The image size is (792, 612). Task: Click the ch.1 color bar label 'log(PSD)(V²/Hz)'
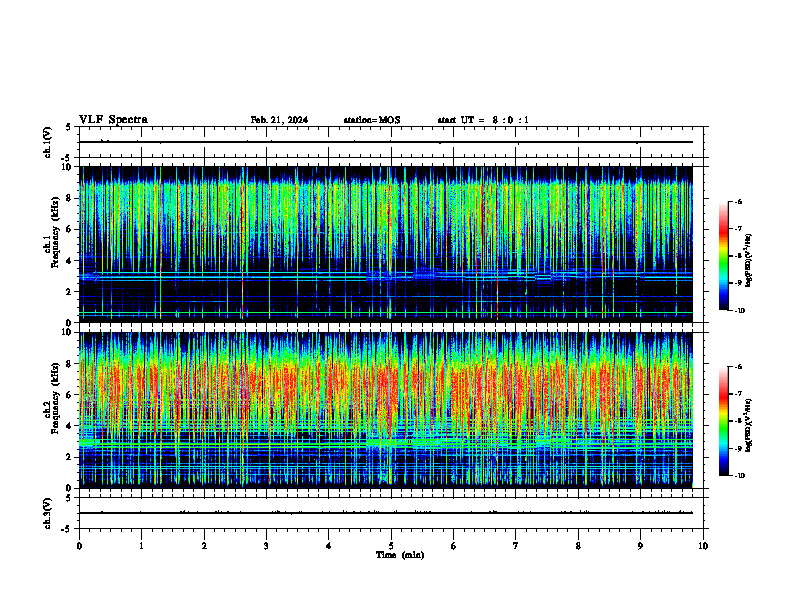[749, 261]
